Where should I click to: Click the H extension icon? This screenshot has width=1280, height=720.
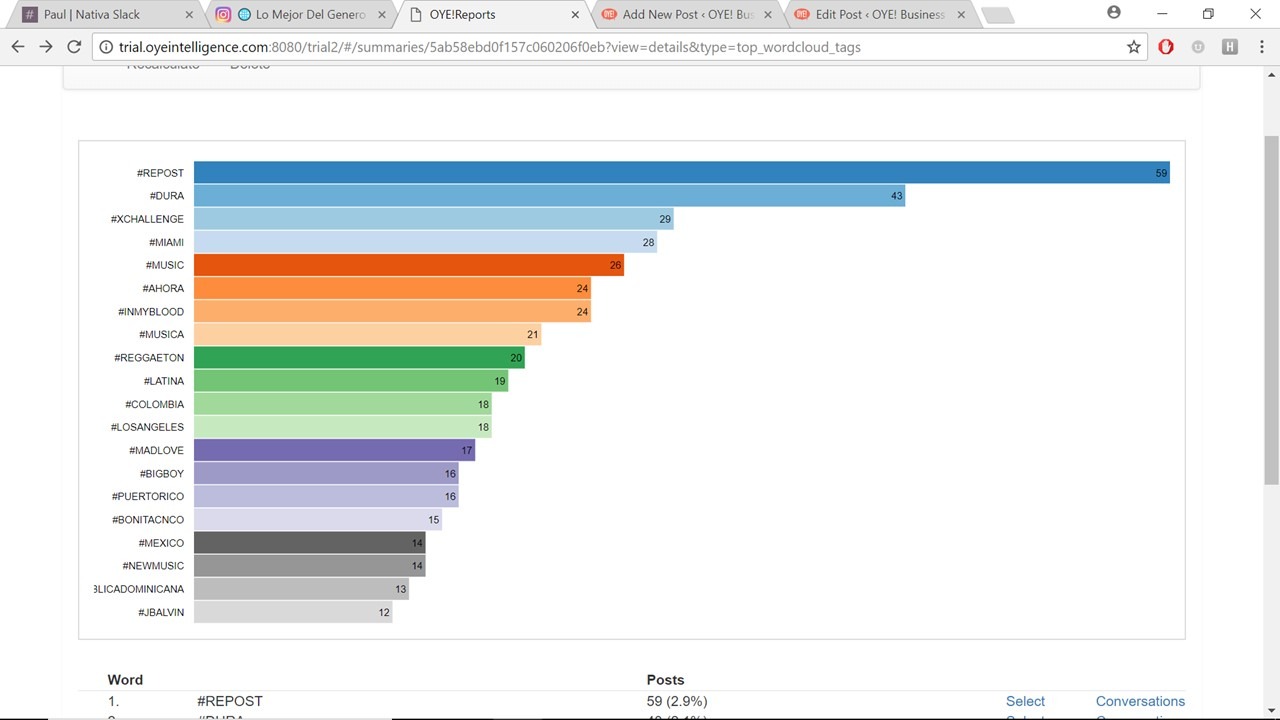[1229, 47]
